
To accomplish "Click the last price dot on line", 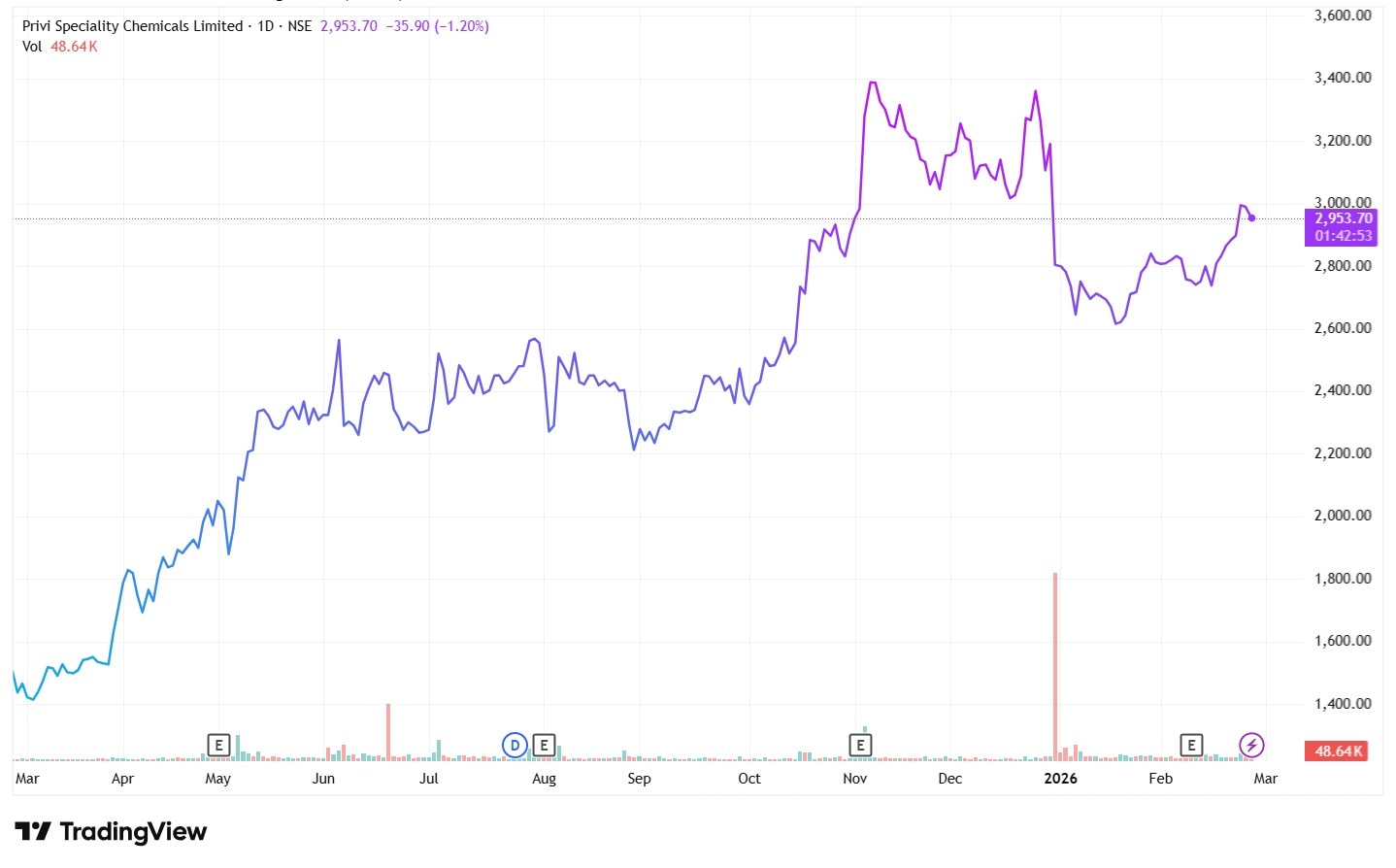I will tap(1251, 217).
